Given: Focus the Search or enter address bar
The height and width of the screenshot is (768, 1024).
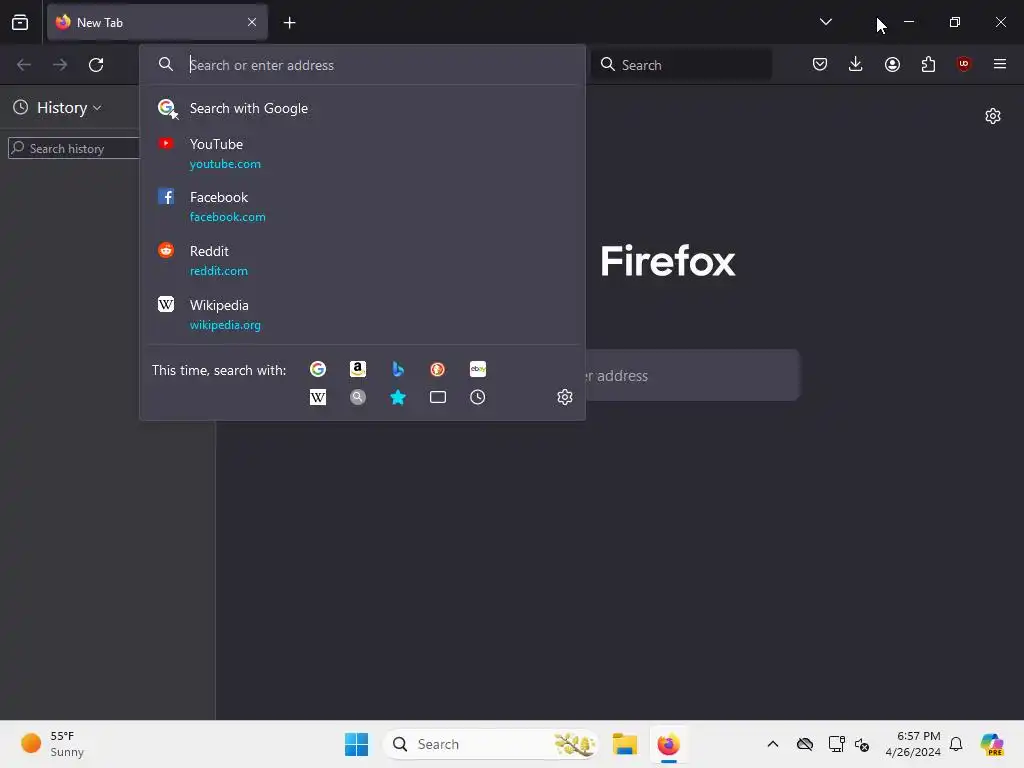Looking at the screenshot, I should tap(362, 65).
